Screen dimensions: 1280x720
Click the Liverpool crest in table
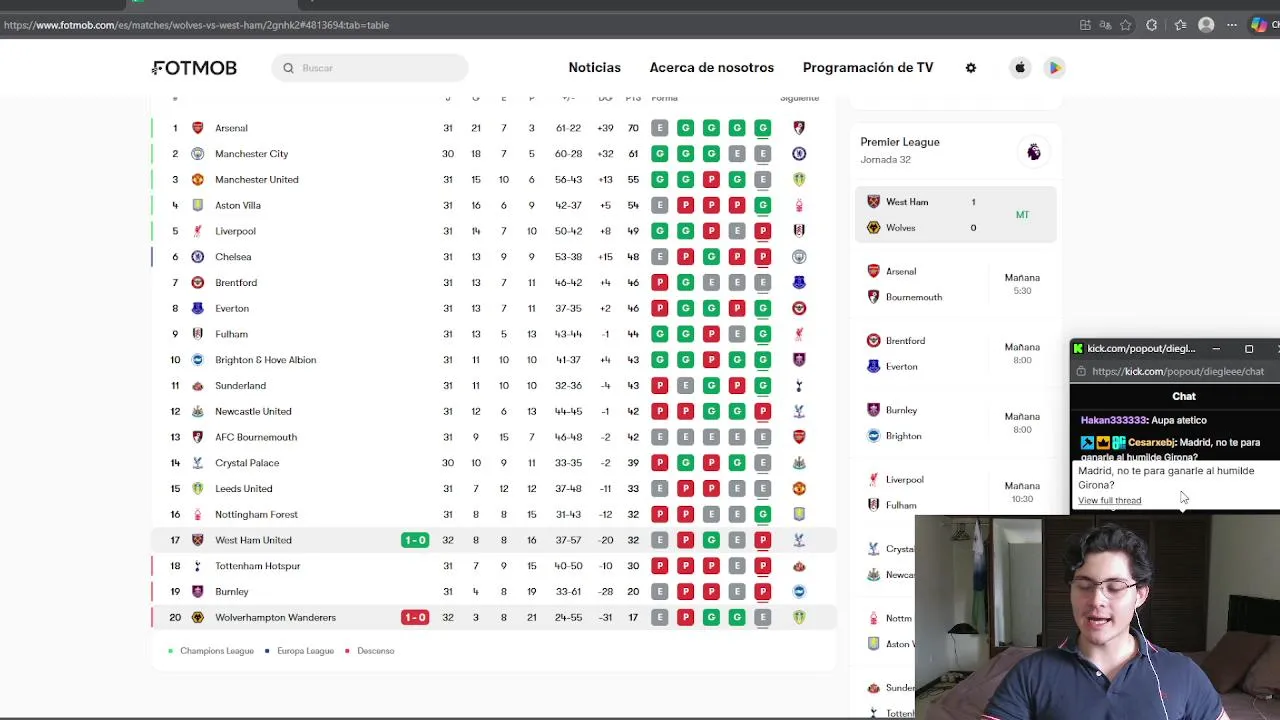(x=197, y=231)
